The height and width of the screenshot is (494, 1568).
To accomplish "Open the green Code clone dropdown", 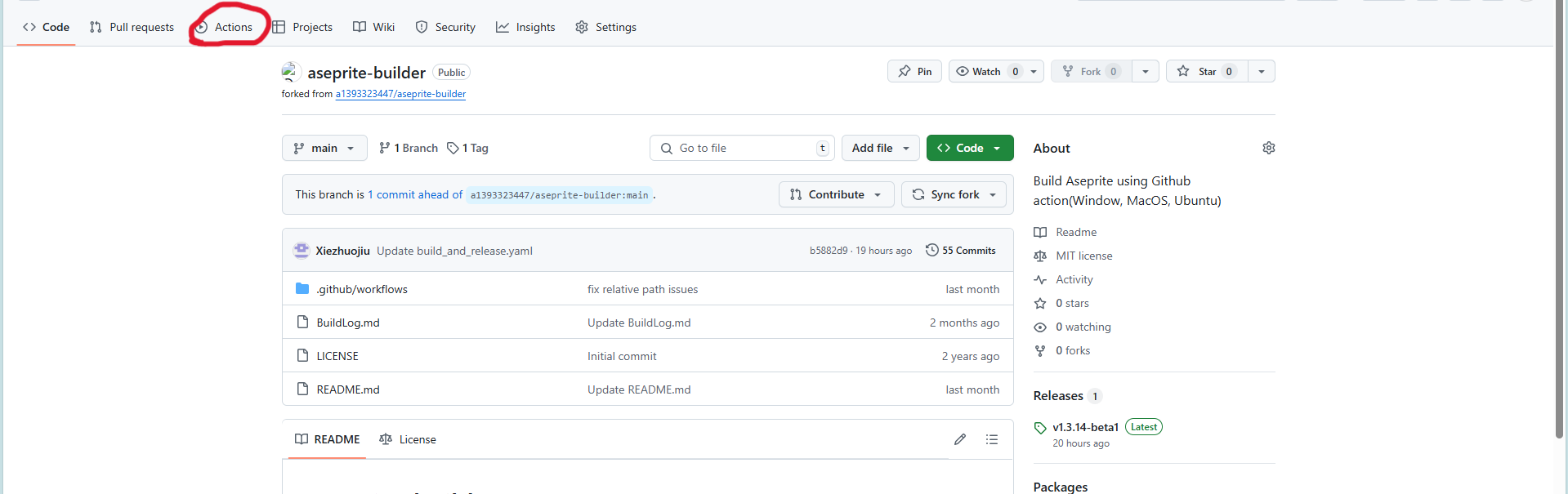I will (970, 148).
